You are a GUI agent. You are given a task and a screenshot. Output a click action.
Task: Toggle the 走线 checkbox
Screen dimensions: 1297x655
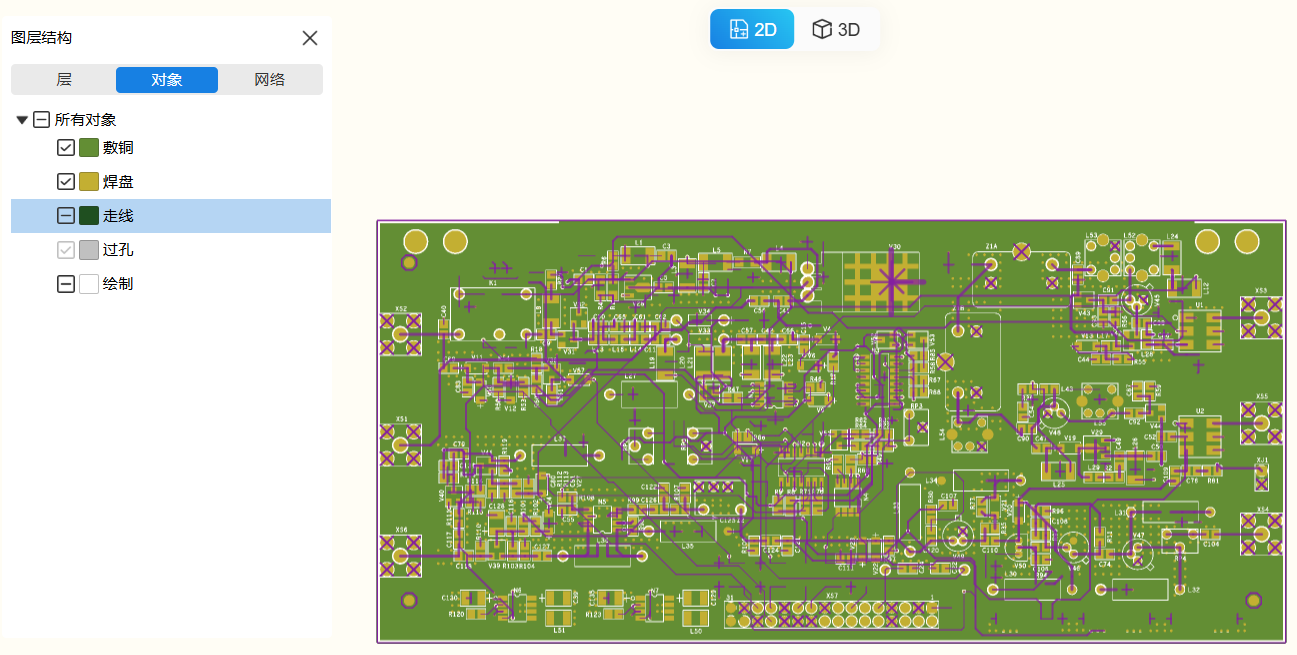coord(66,216)
